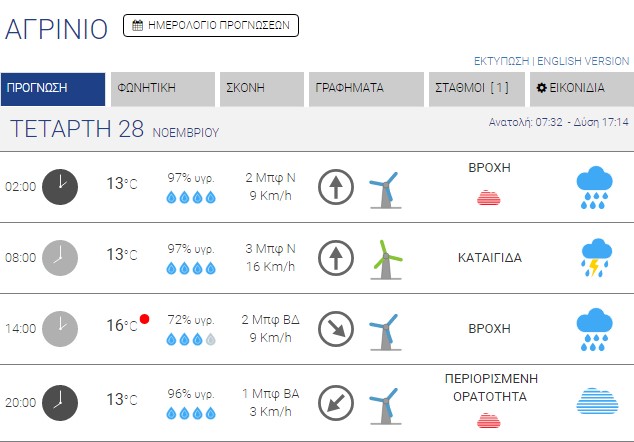This screenshot has width=634, height=442.
Task: Click the southeast wind arrow at 14:00
Action: 336,329
